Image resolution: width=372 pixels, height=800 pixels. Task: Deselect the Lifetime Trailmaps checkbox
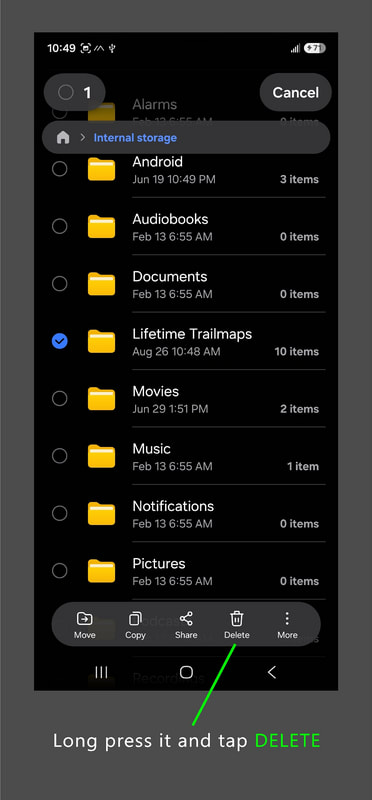(60, 341)
